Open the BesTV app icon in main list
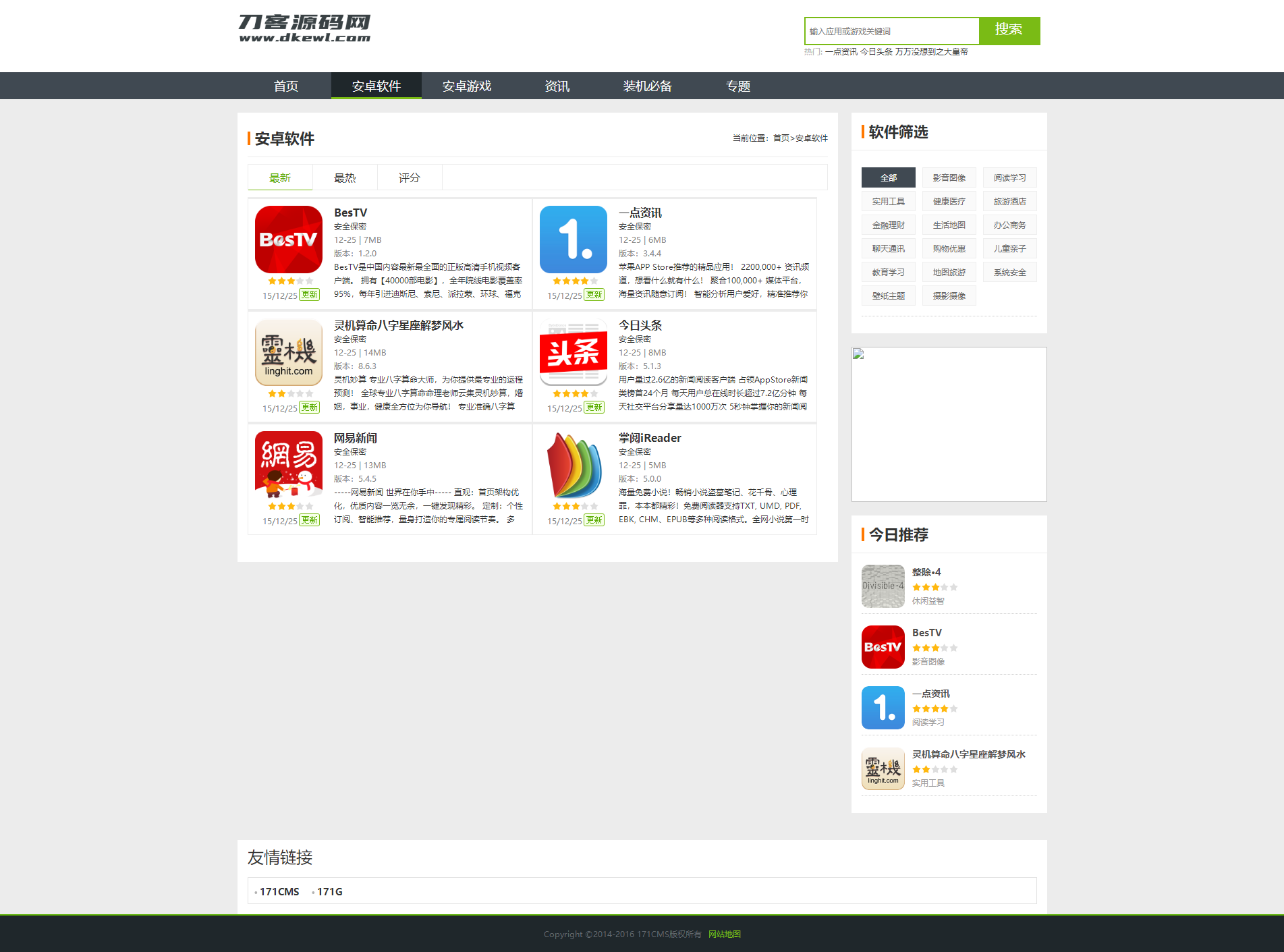The width and height of the screenshot is (1284, 952). [x=289, y=240]
